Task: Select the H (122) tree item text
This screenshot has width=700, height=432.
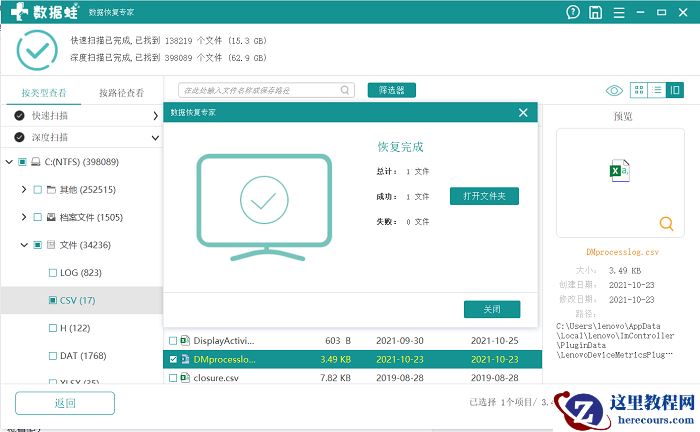Action: [75, 328]
